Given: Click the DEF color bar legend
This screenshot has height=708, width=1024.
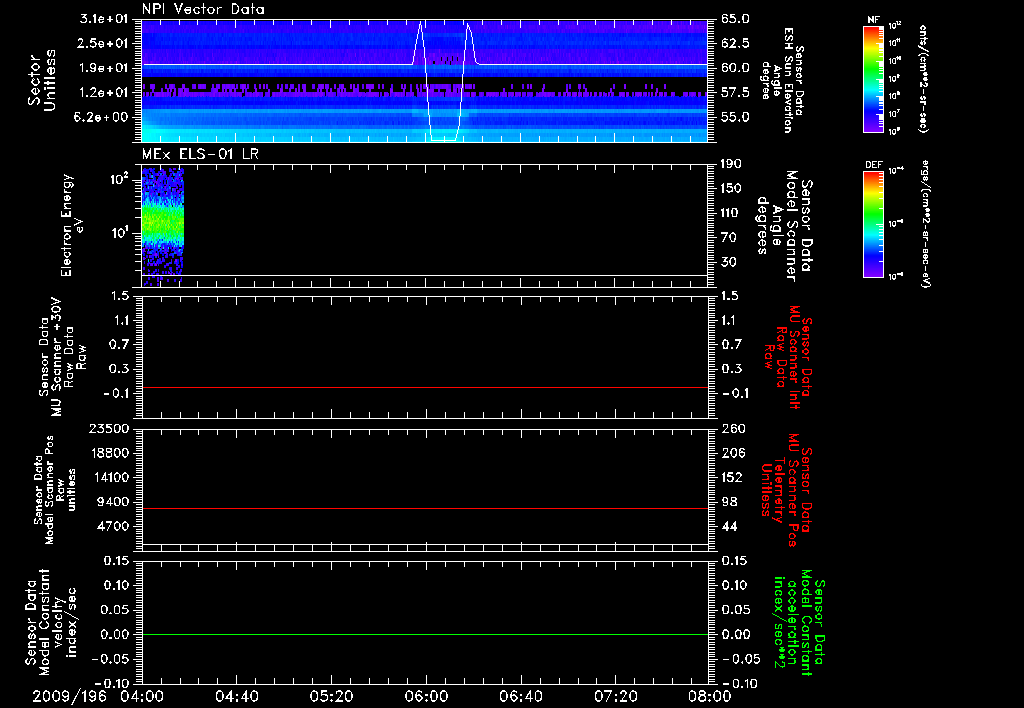Looking at the screenshot, I should [x=874, y=224].
